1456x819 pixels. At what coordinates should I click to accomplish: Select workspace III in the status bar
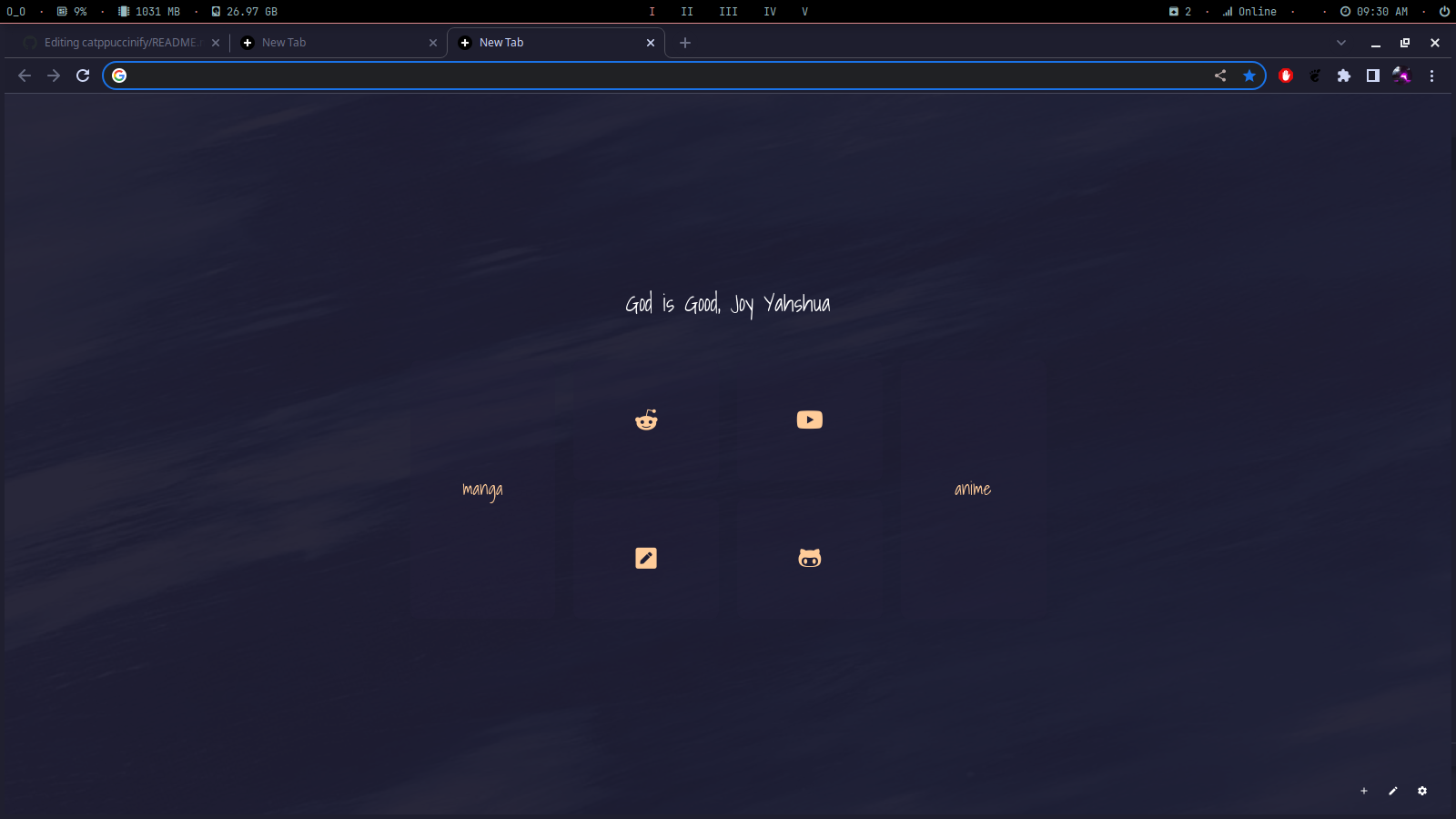(728, 12)
